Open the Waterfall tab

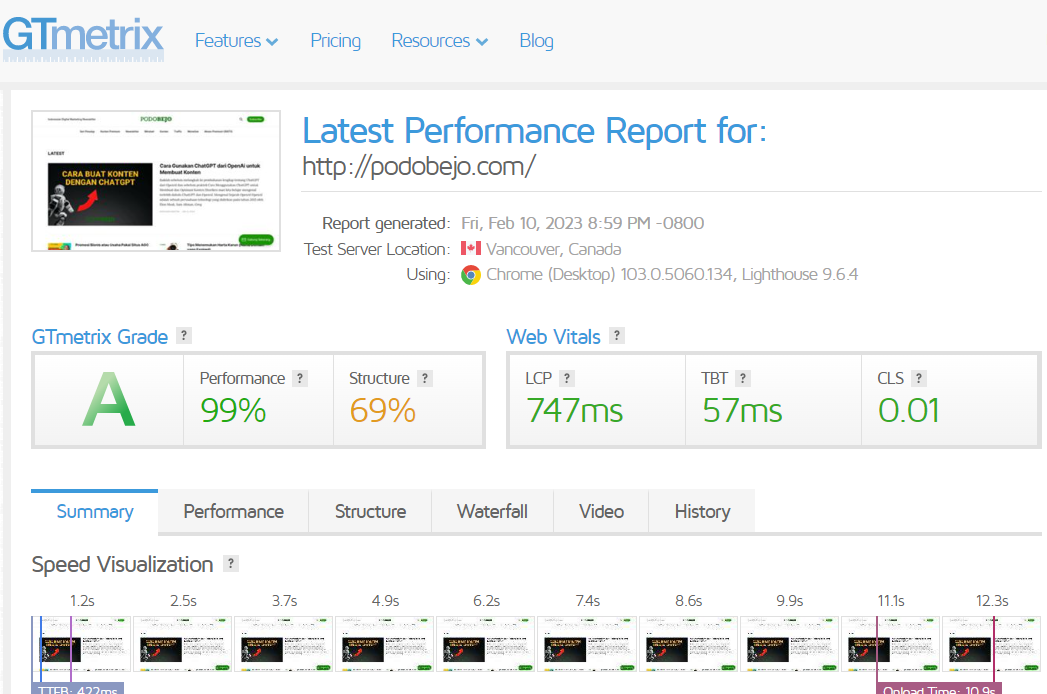pos(492,512)
